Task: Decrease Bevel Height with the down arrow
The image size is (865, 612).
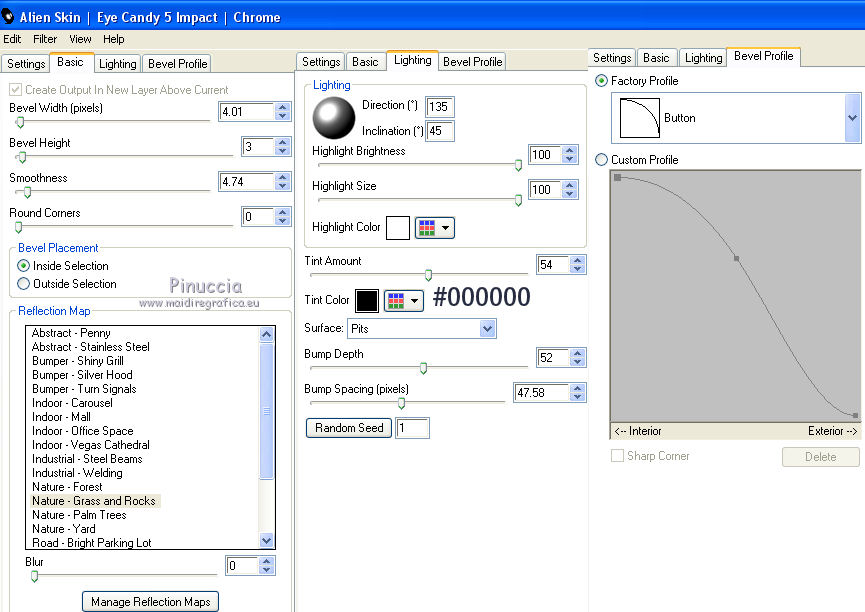Action: 282,151
